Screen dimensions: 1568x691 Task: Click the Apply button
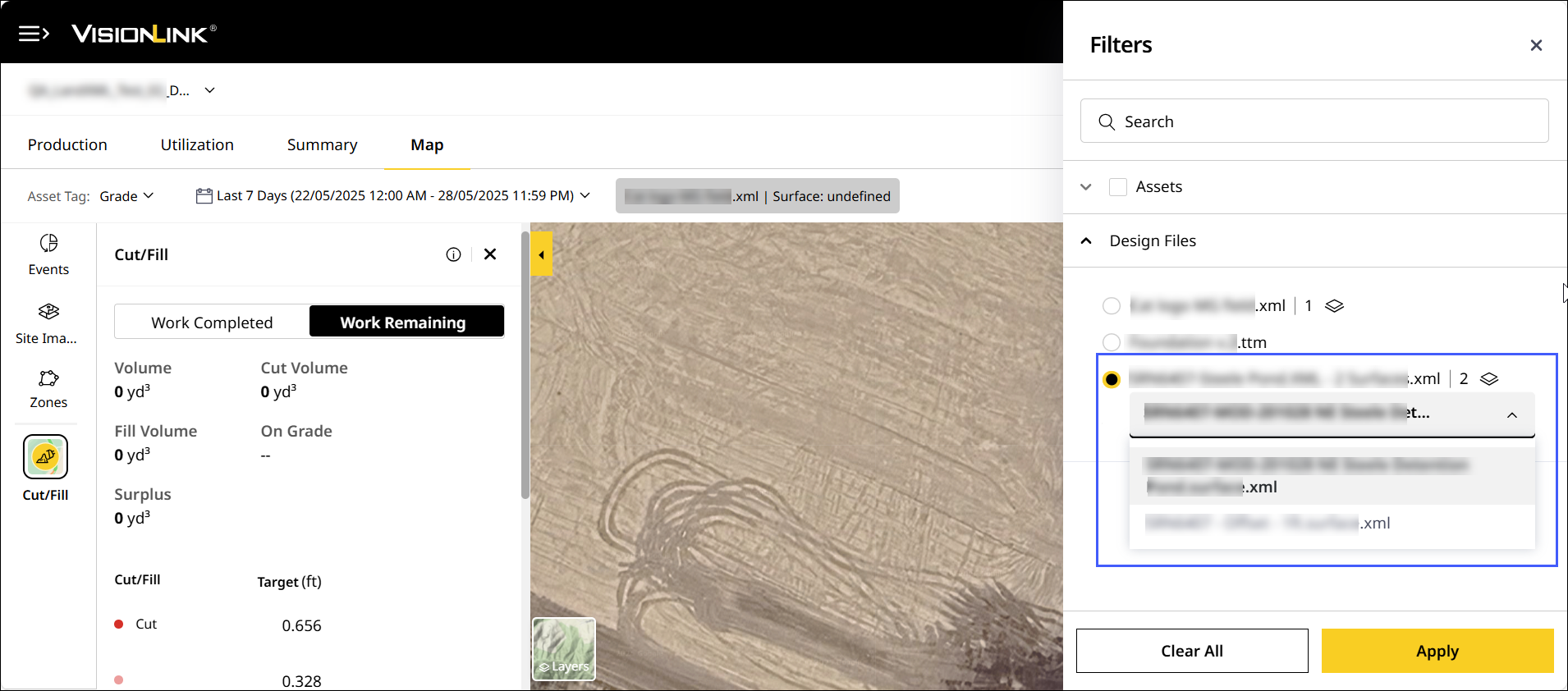click(x=1437, y=651)
